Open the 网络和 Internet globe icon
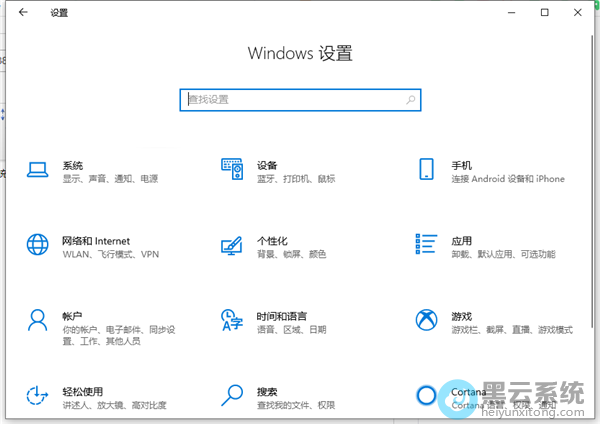The width and height of the screenshot is (600, 424). click(x=38, y=244)
